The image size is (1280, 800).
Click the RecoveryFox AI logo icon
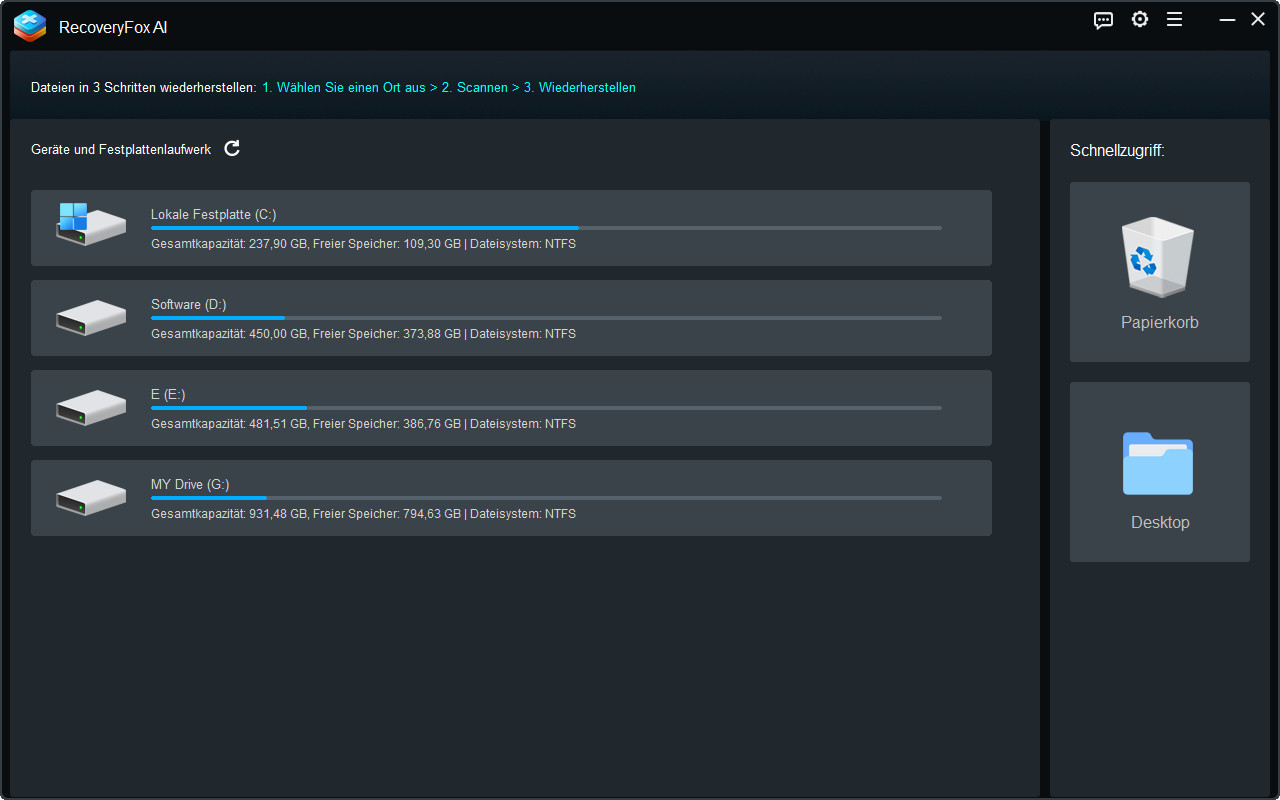coord(30,26)
